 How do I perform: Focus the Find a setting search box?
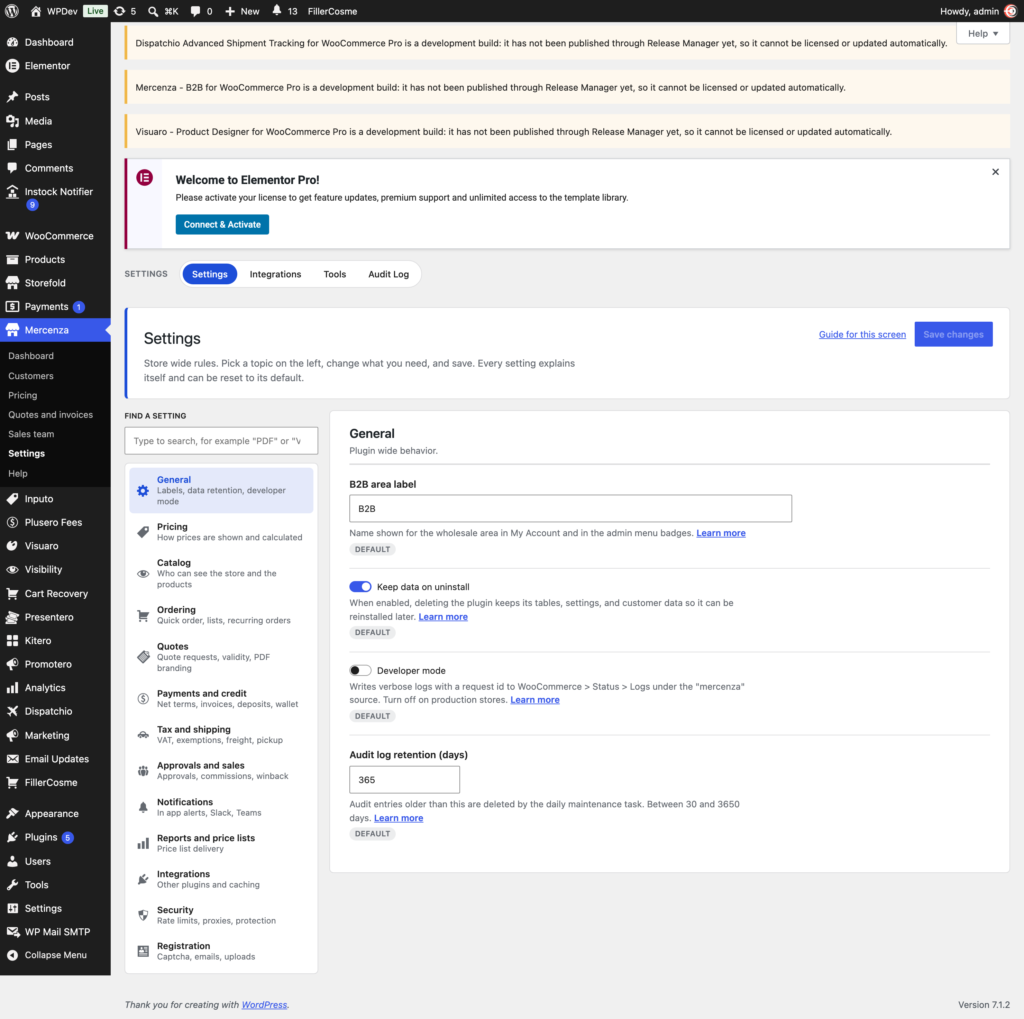[x=221, y=441]
